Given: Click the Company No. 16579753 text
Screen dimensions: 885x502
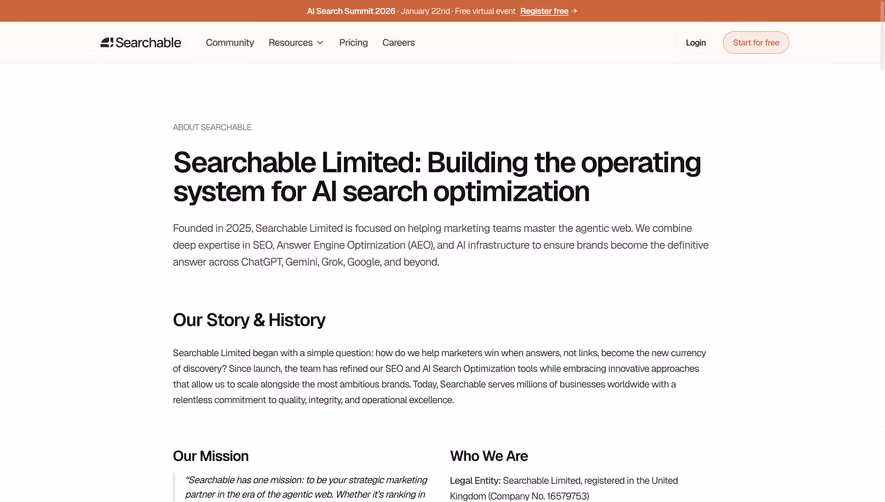Looking at the screenshot, I should point(538,496).
